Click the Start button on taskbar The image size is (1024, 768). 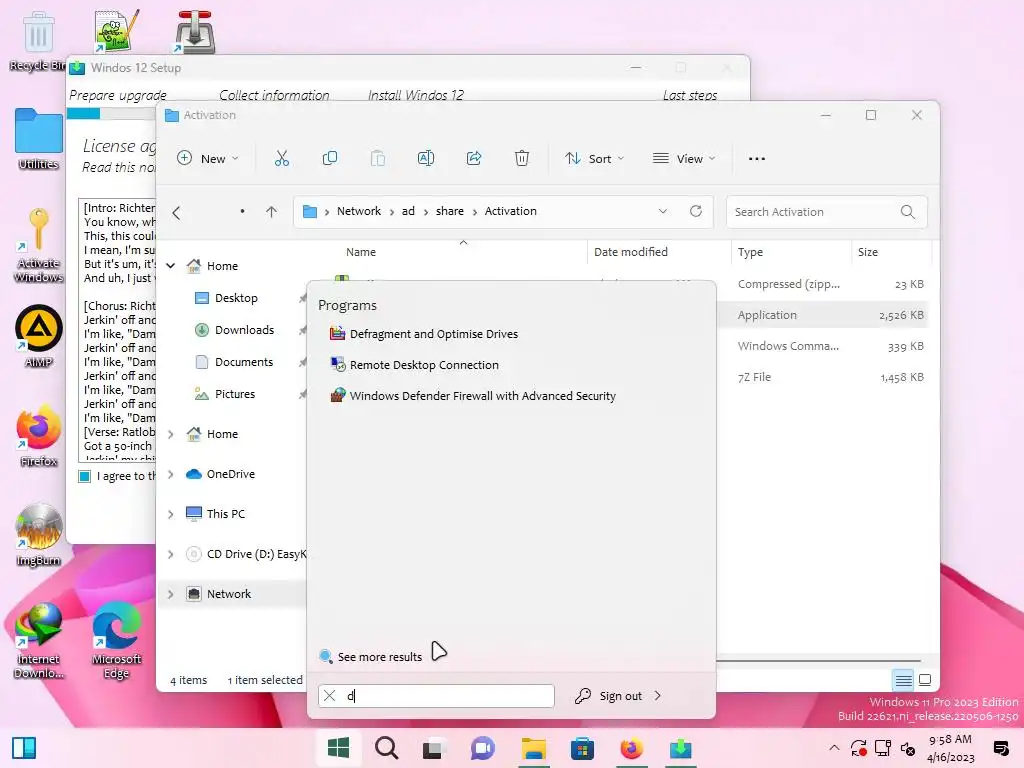(x=338, y=748)
